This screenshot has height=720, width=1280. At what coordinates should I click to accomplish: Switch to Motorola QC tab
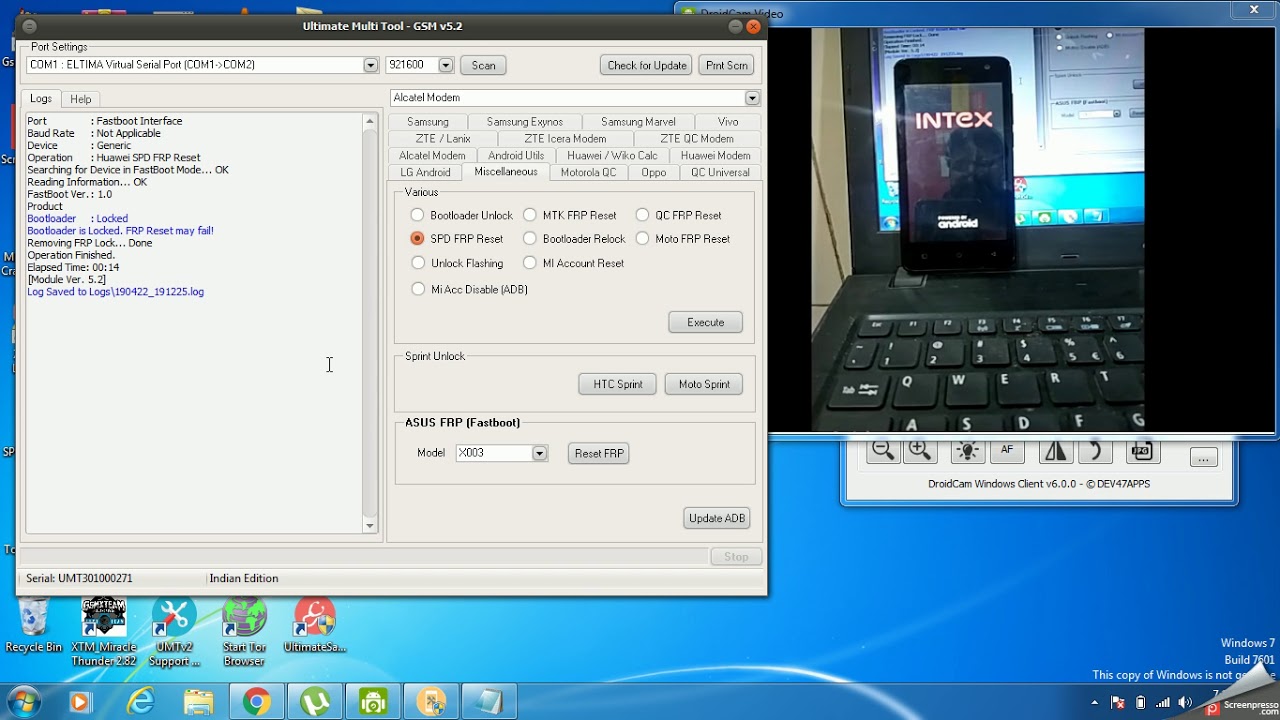pyautogui.click(x=588, y=172)
